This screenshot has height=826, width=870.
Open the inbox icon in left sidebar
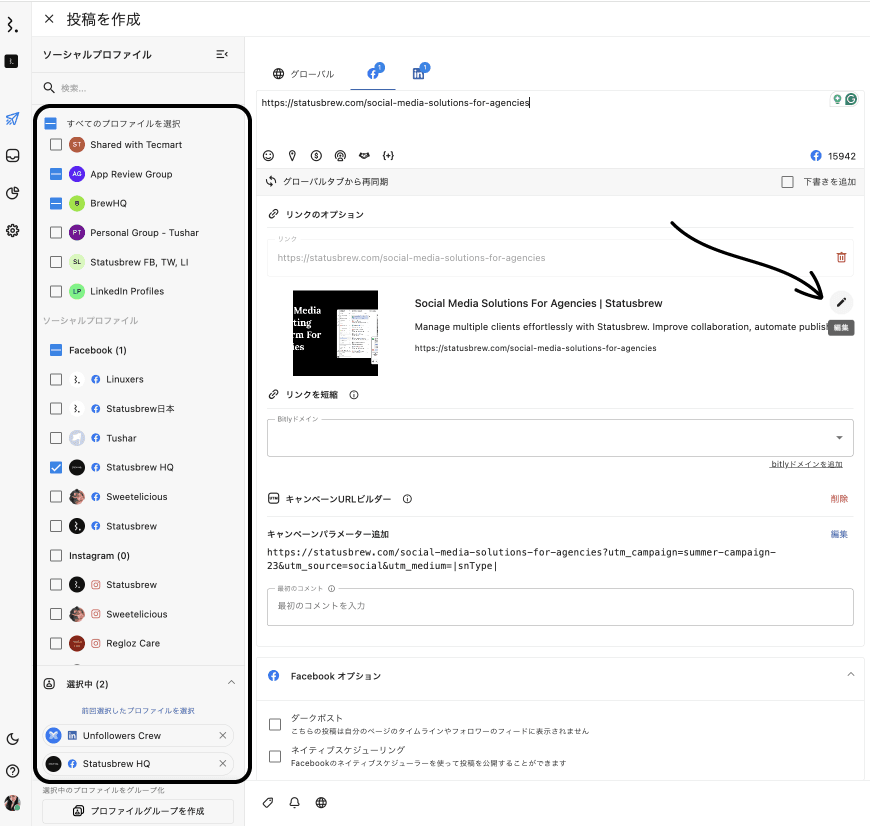click(12, 156)
